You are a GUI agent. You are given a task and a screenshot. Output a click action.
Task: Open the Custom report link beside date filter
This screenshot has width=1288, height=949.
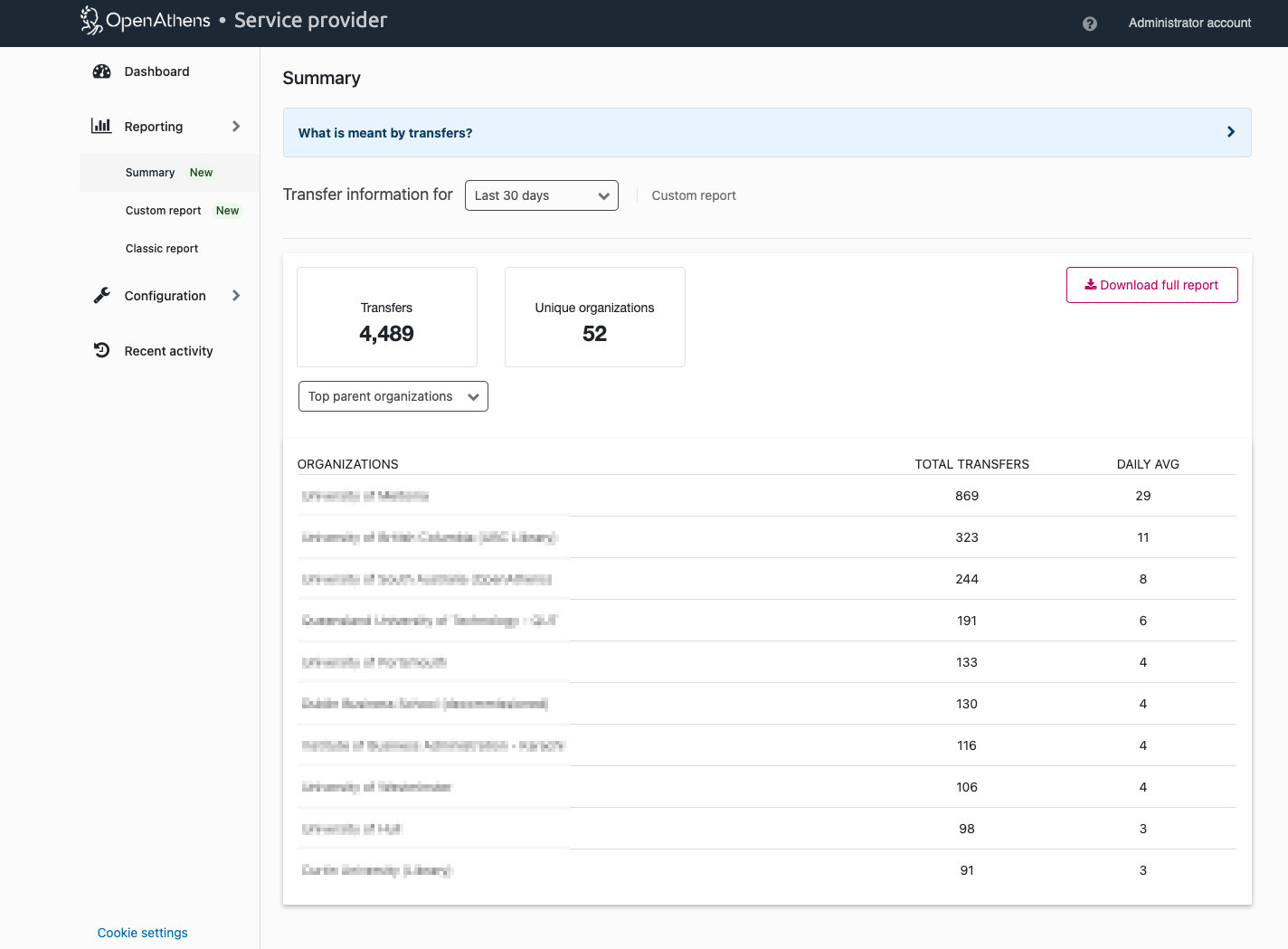[694, 195]
